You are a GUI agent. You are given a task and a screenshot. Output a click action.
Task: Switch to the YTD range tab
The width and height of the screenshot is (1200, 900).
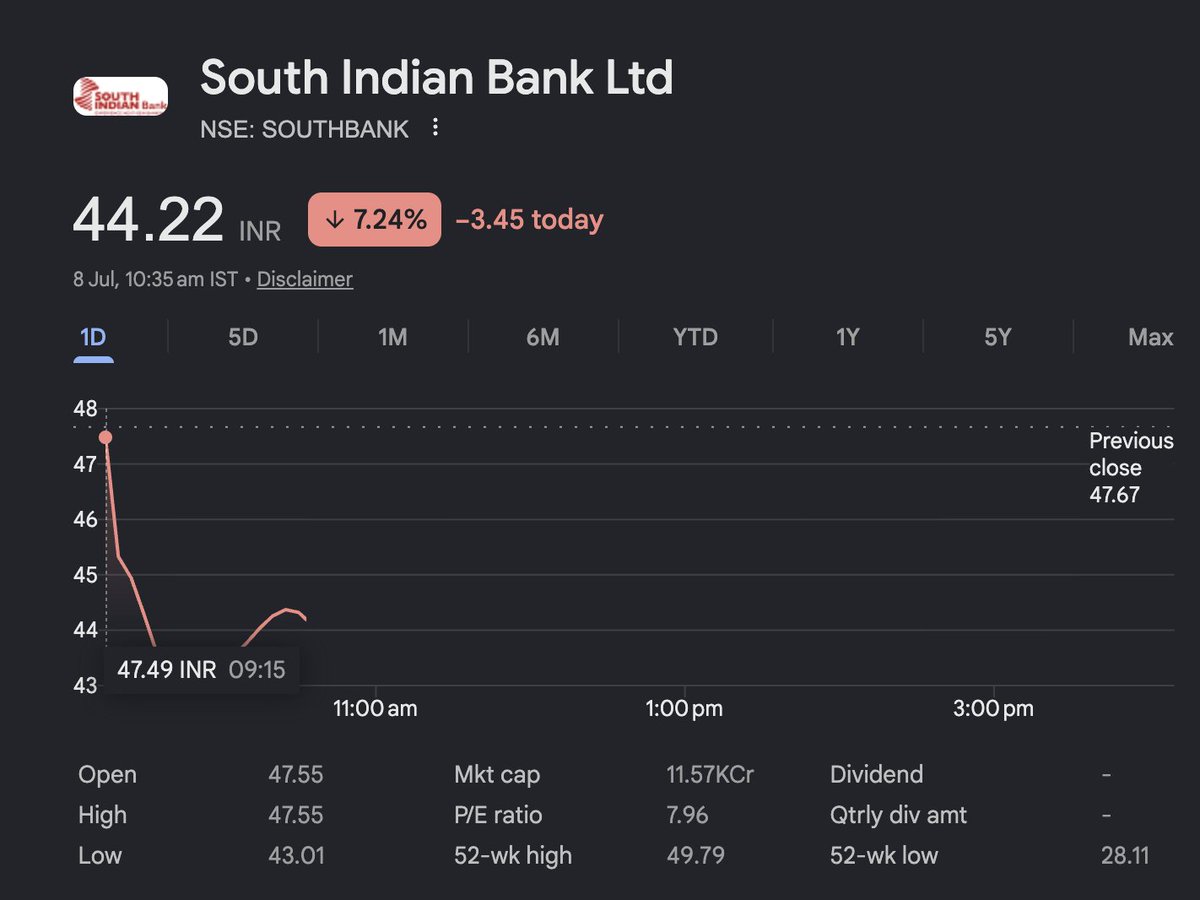tap(695, 338)
